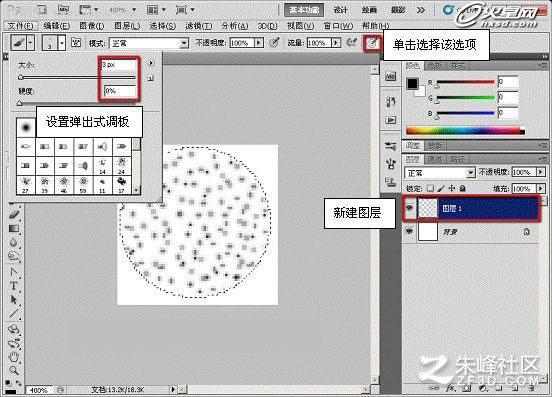The image size is (552, 397).
Task: Switch to the 基本功能 workspace
Action: click(304, 10)
